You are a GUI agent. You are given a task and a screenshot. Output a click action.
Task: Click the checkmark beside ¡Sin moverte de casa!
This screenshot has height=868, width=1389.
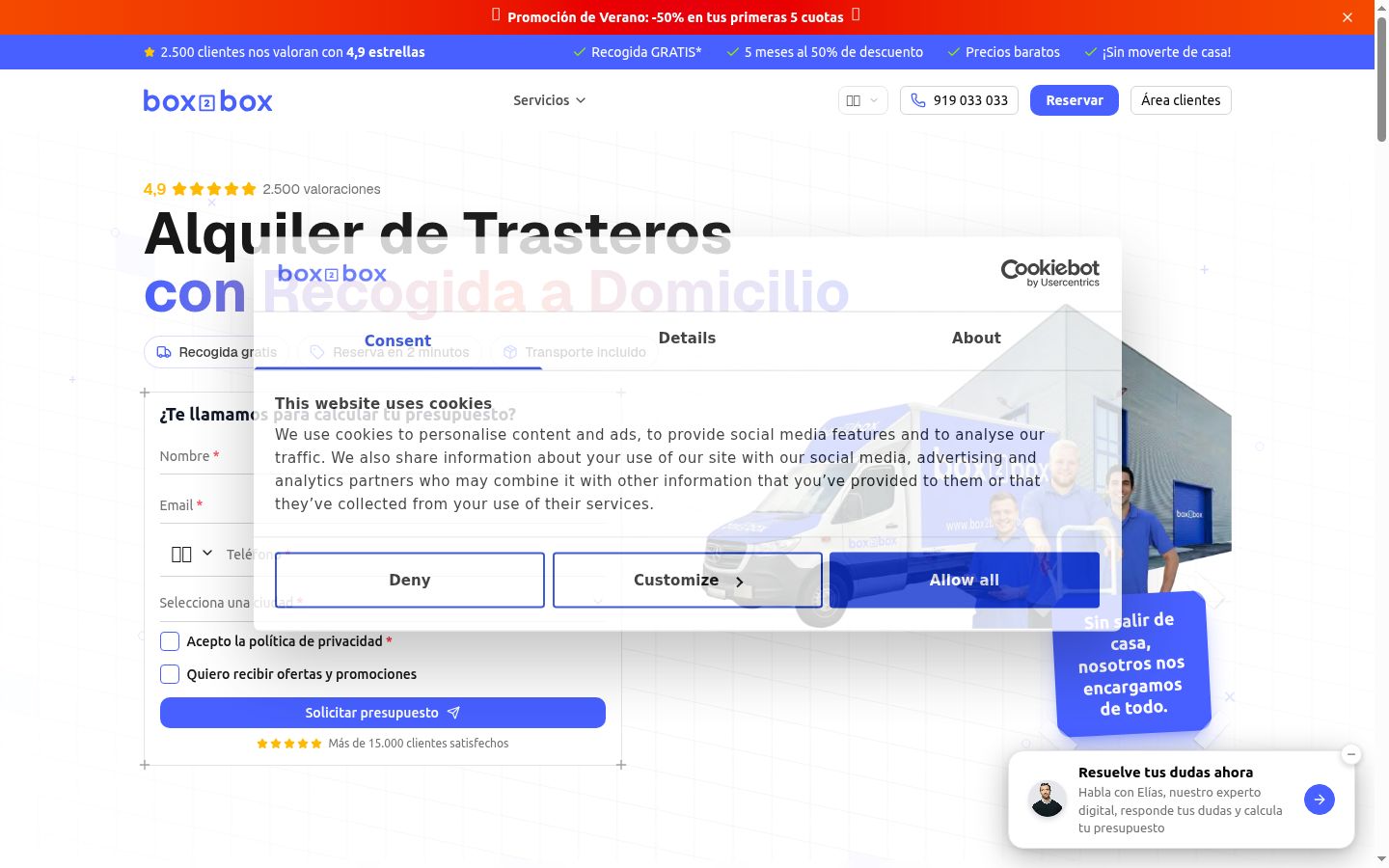coord(1091,52)
